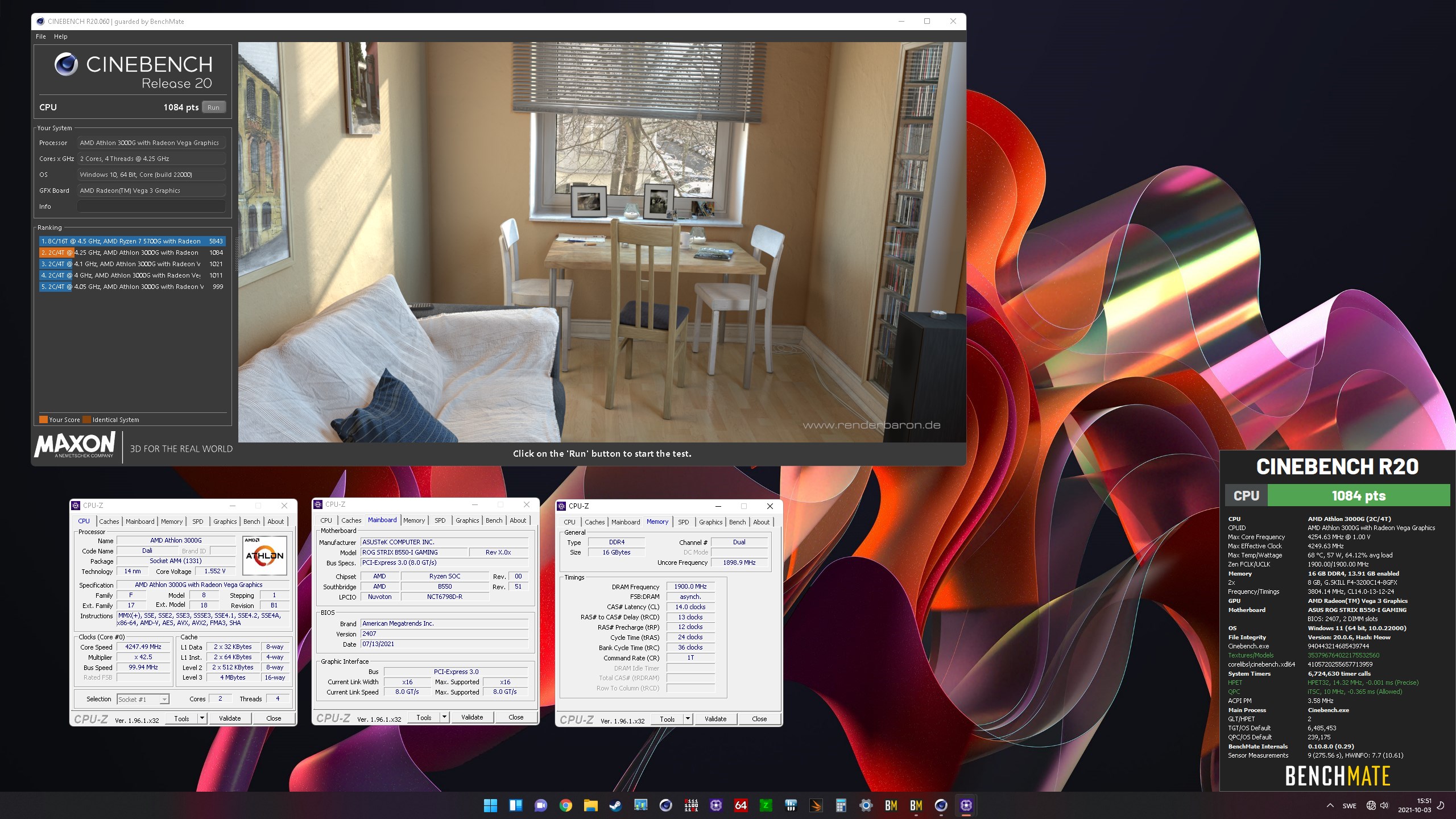This screenshot has height=819, width=1456.
Task: Click the Tools button in Mainboard CPU-Z window
Action: click(424, 717)
